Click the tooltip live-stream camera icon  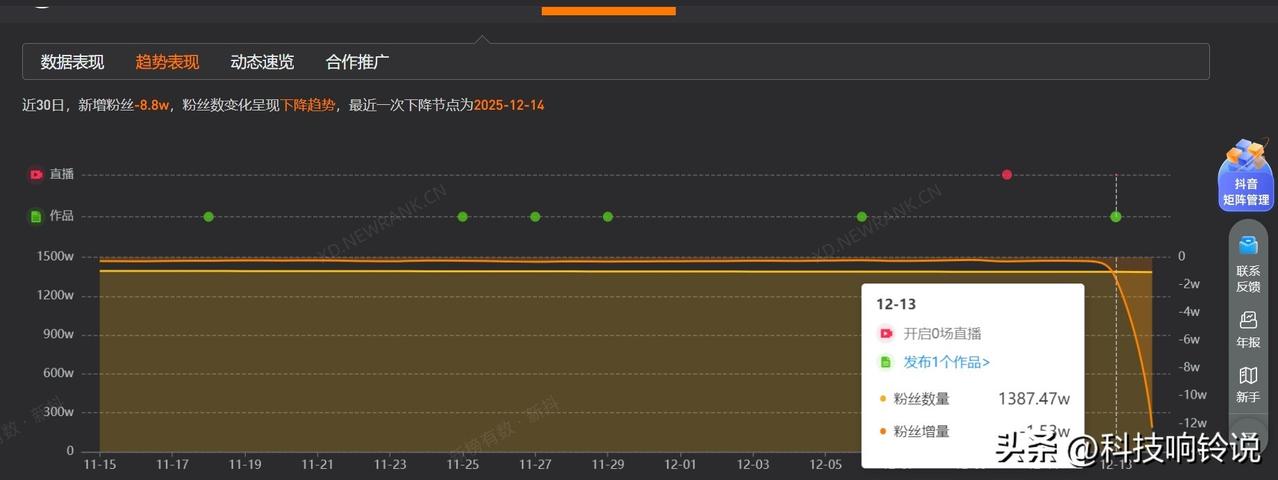point(885,334)
